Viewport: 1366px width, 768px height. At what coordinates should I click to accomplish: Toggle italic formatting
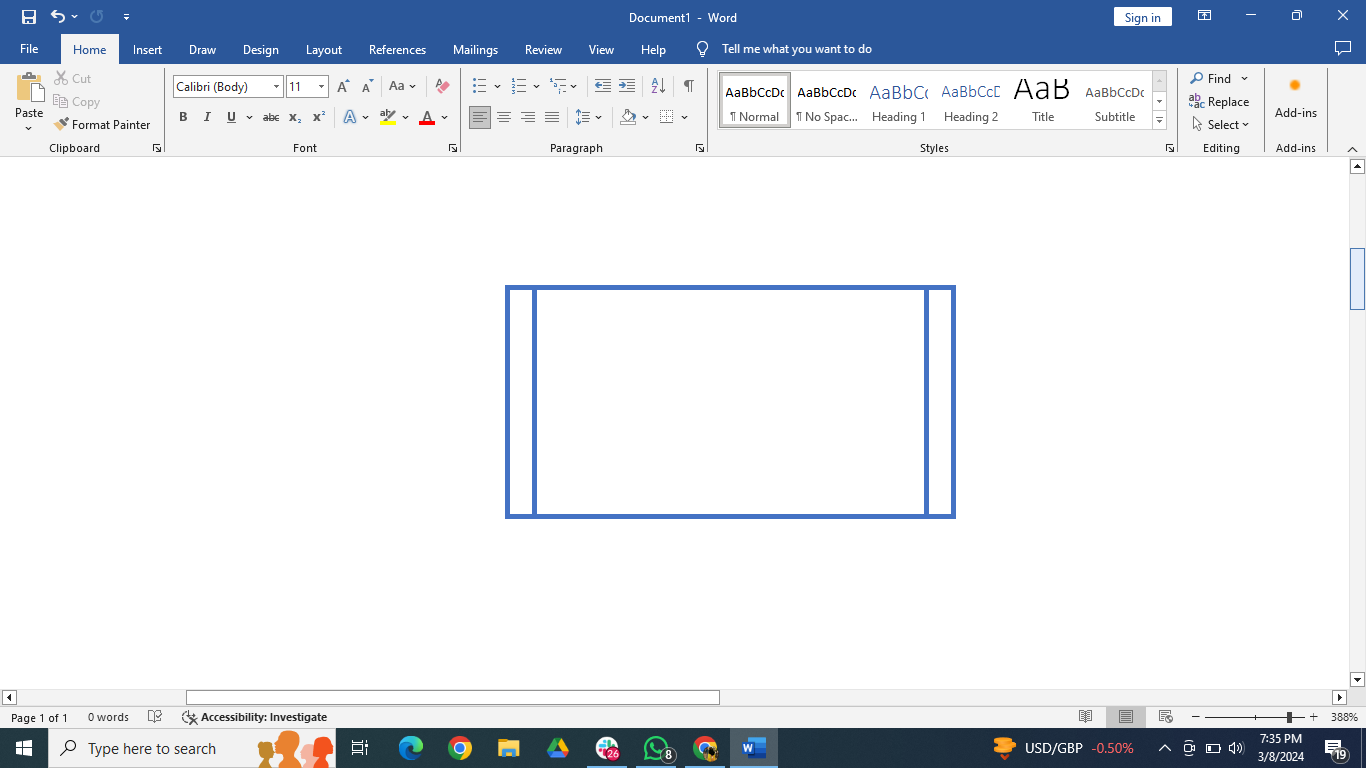tap(207, 117)
